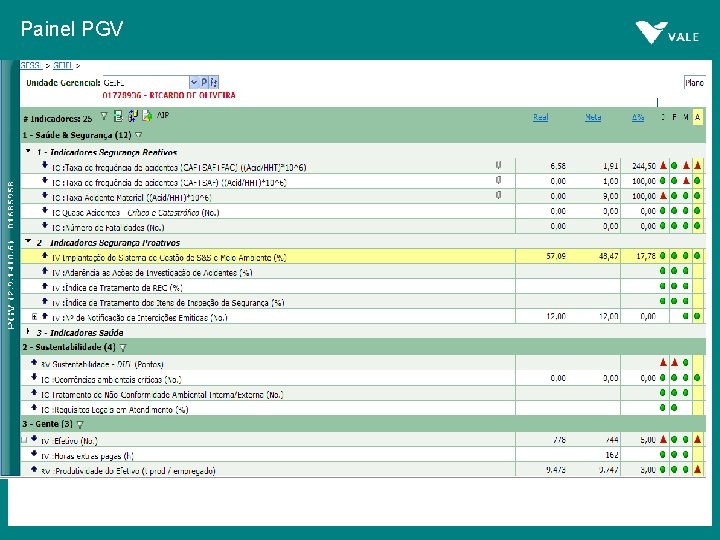Viewport: 720px width, 540px height.
Task: Open attachment clip on Taxa Acidente Material row
Action: [x=498, y=196]
